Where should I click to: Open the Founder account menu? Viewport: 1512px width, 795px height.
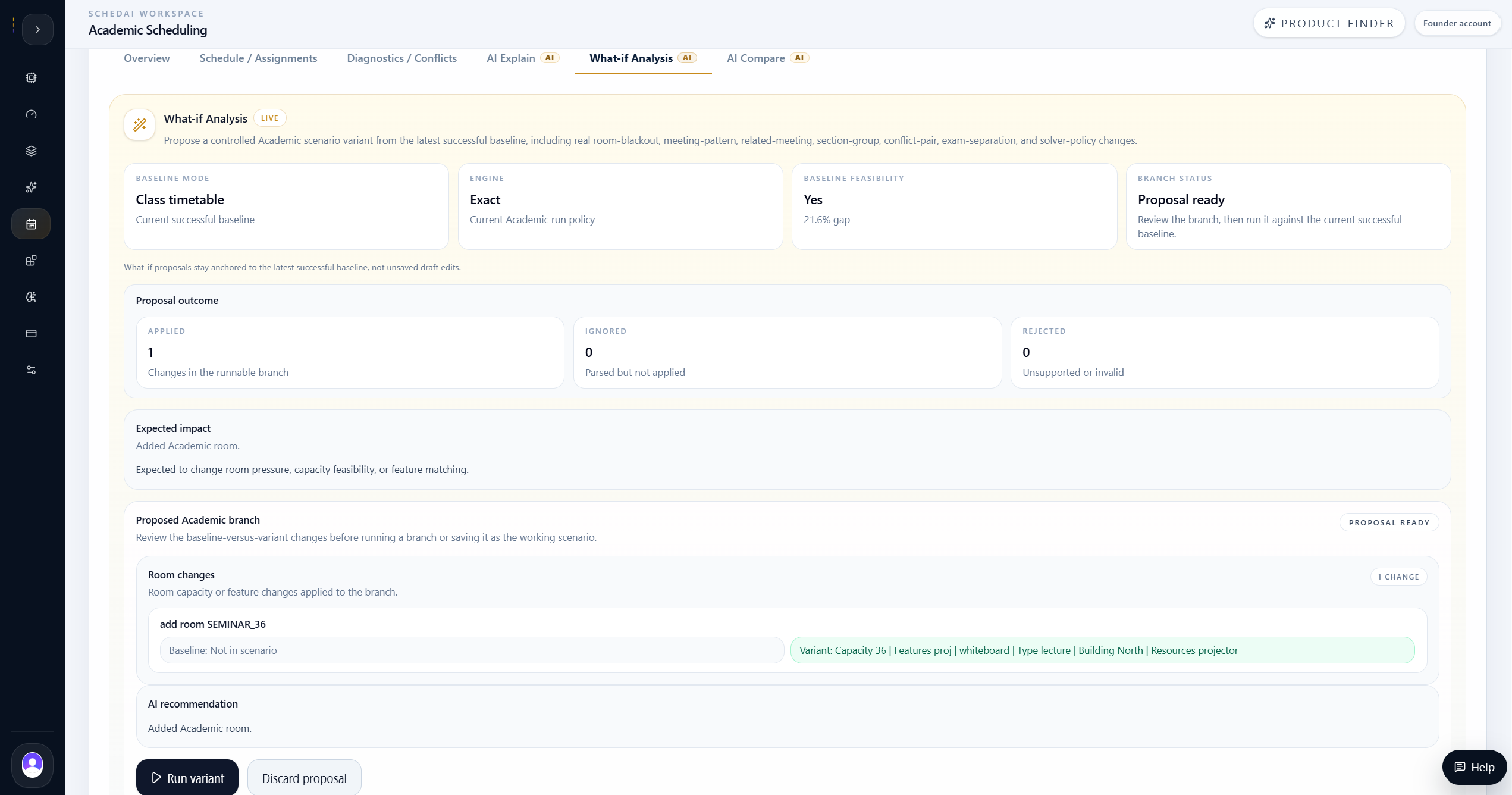(1457, 23)
